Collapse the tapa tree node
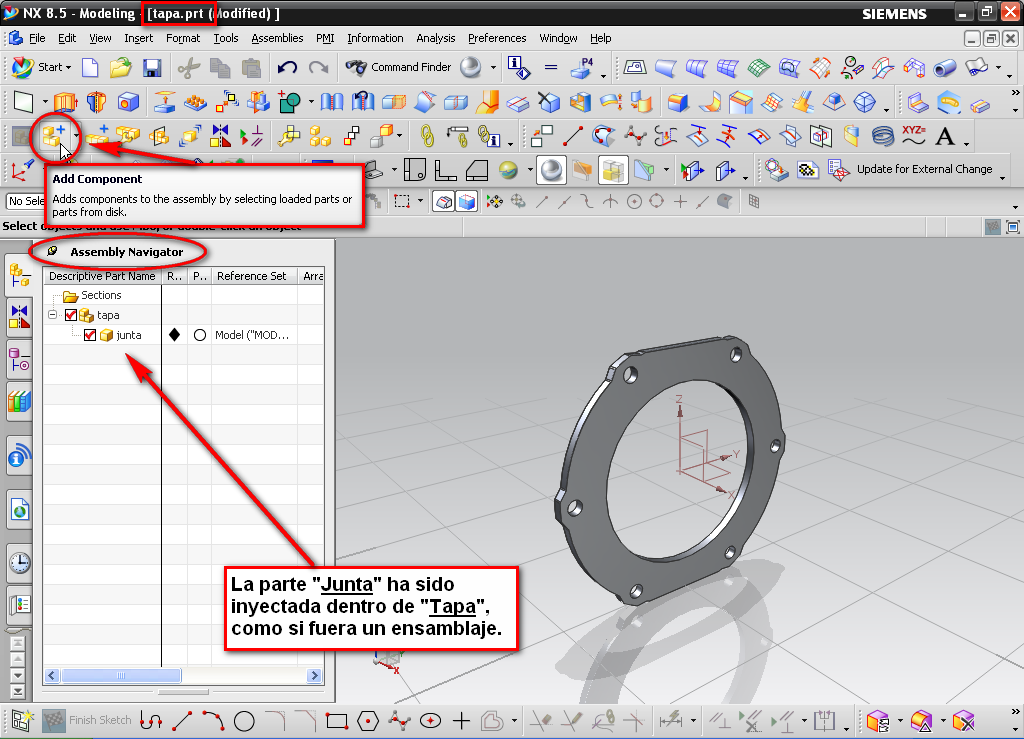Image resolution: width=1024 pixels, height=739 pixels. [52, 315]
